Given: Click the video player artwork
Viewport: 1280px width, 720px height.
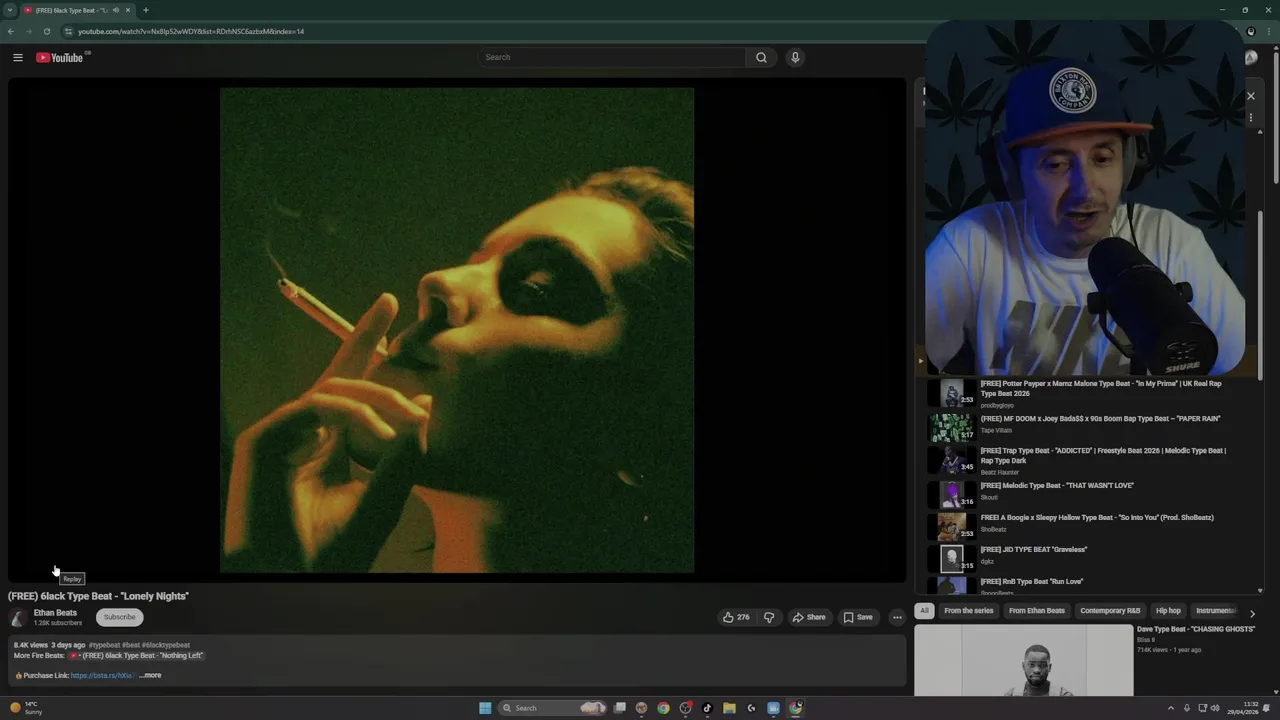Looking at the screenshot, I should coord(457,330).
